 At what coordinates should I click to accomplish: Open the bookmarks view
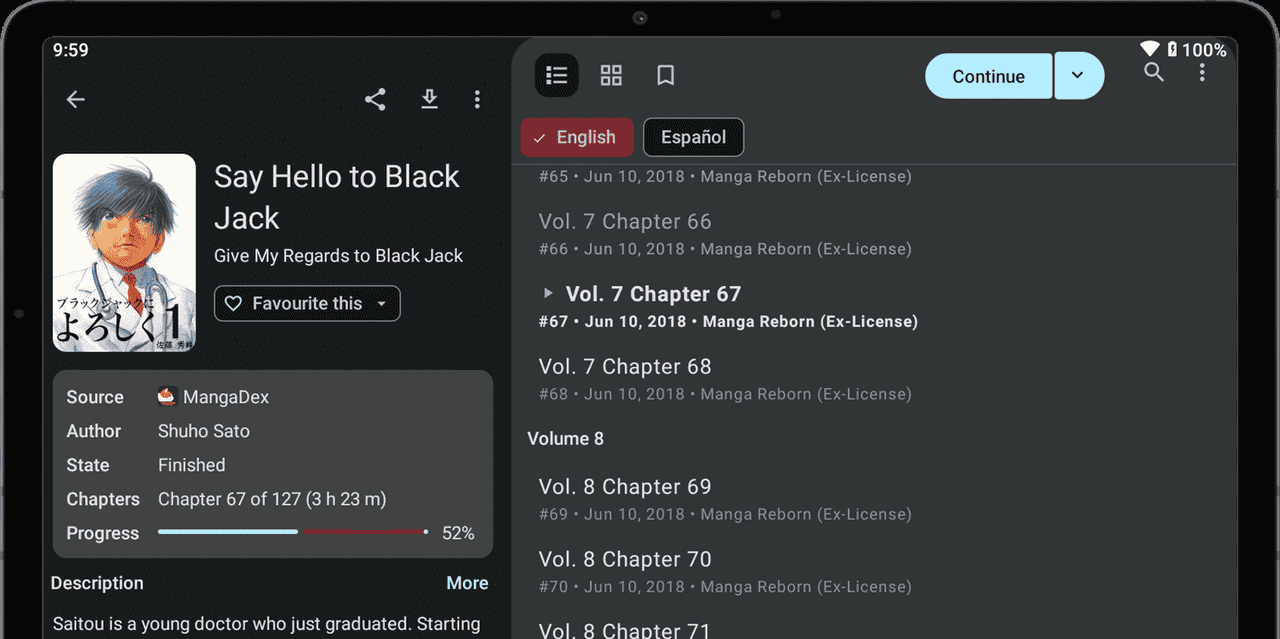tap(665, 76)
